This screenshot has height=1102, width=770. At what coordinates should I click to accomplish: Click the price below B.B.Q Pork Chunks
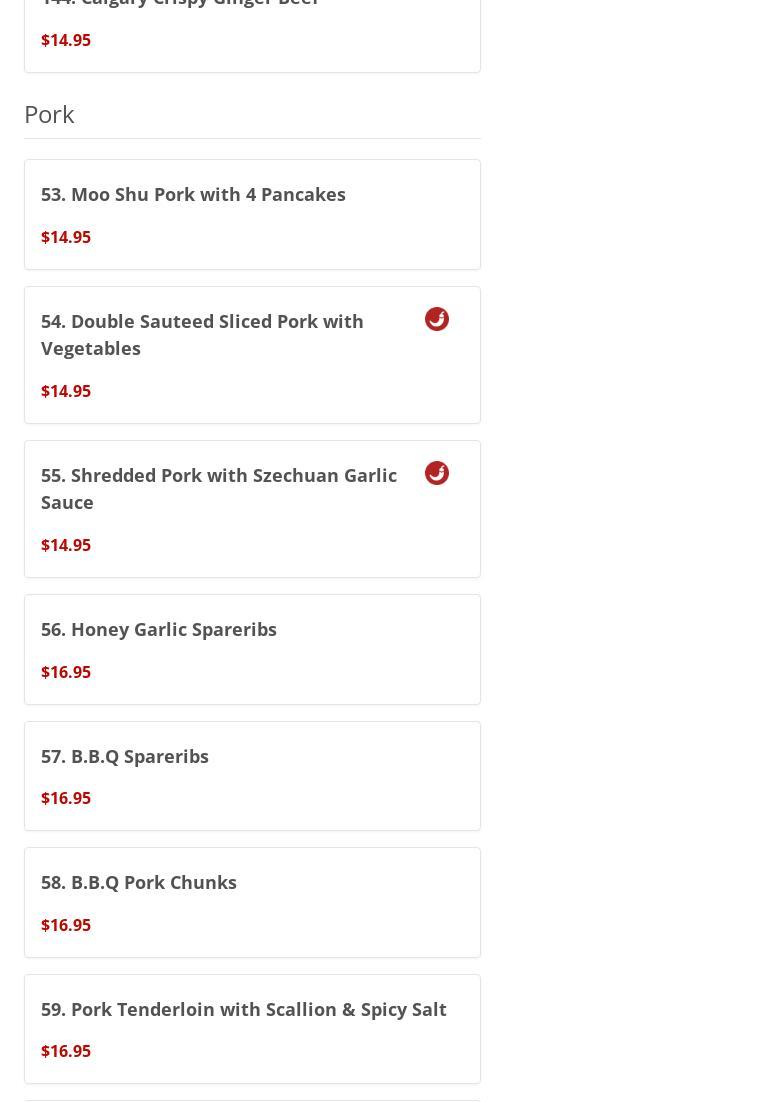click(66, 925)
